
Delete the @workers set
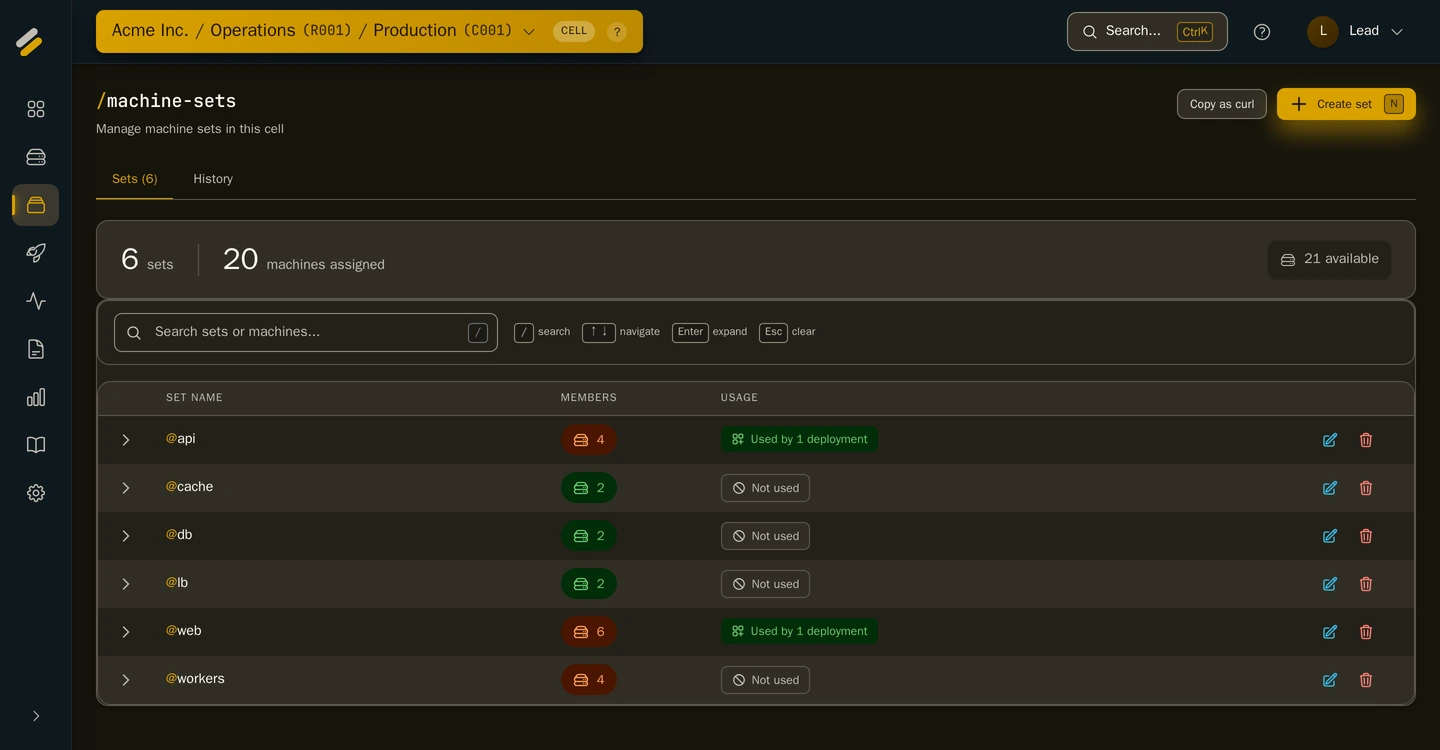(1366, 680)
